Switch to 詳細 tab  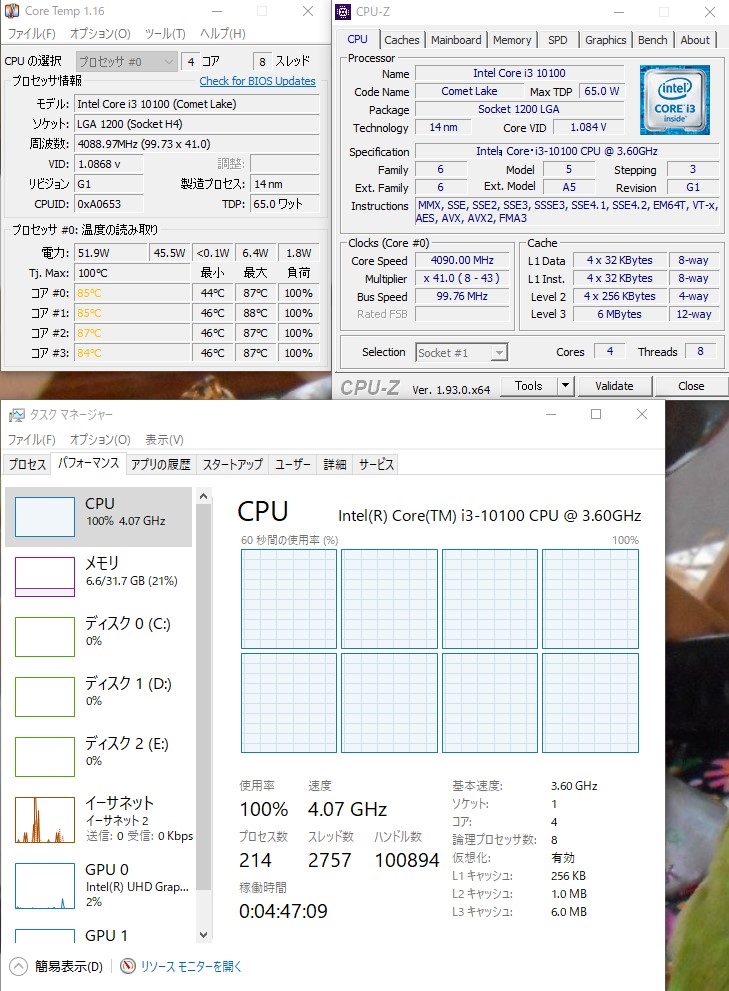point(334,465)
